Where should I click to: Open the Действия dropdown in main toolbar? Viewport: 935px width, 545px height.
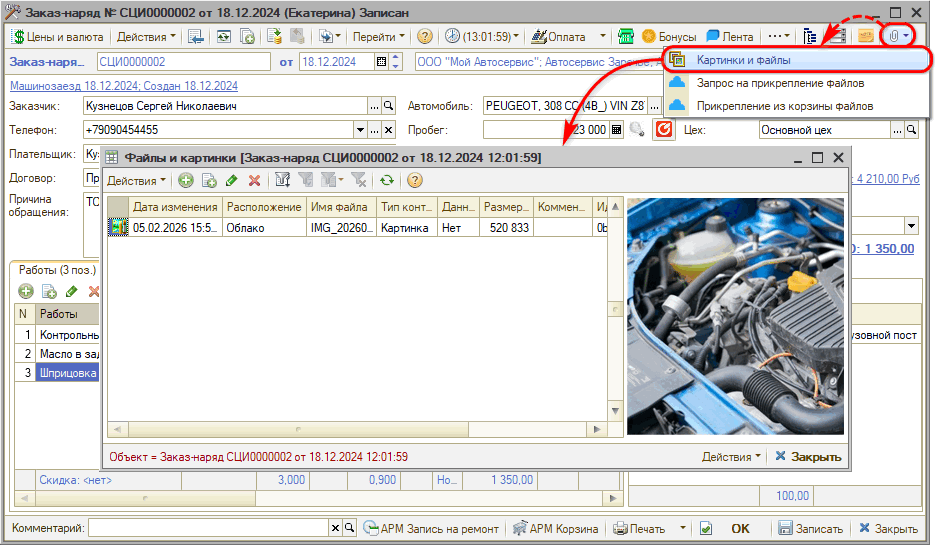pos(145,36)
